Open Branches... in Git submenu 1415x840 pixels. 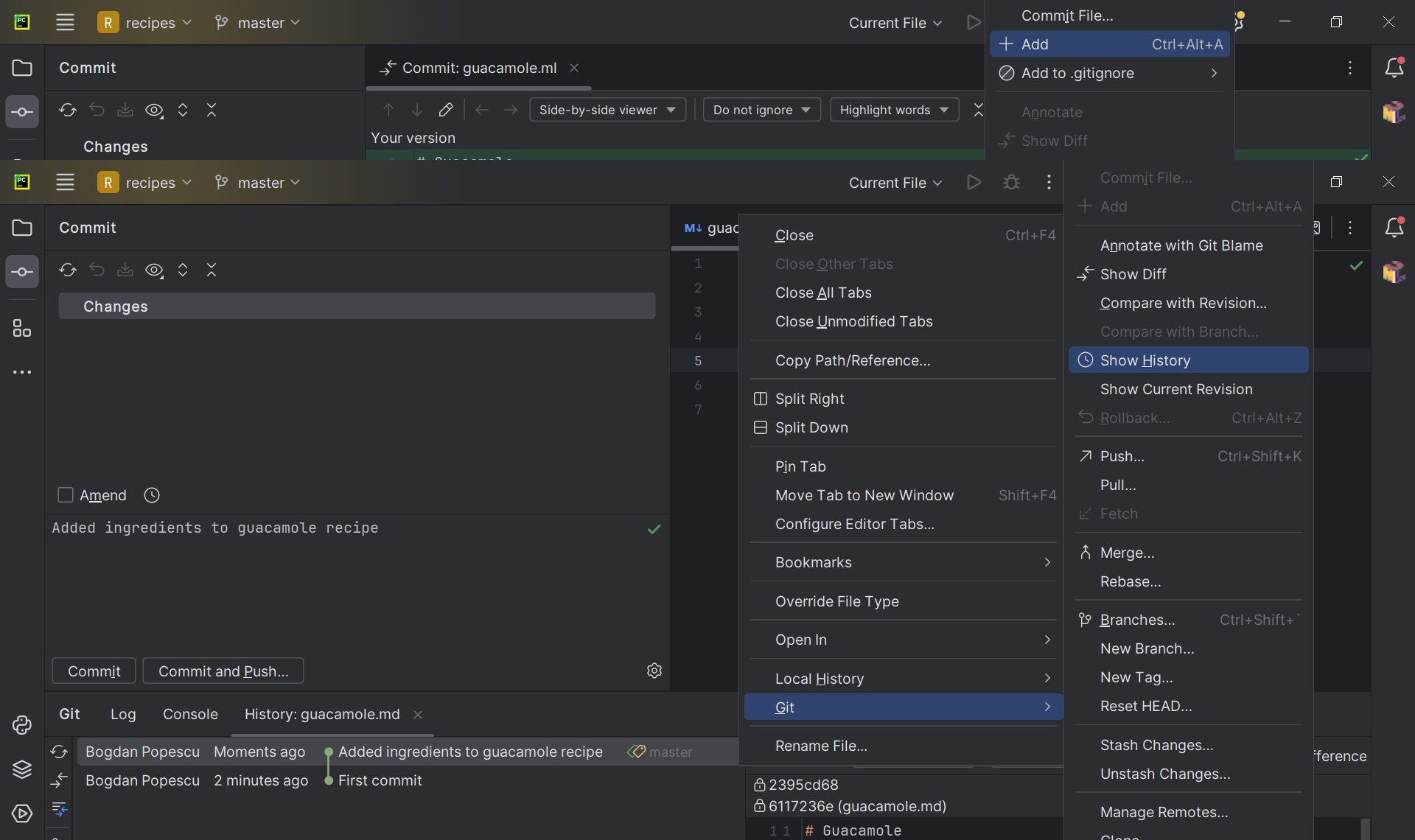[1189, 620]
